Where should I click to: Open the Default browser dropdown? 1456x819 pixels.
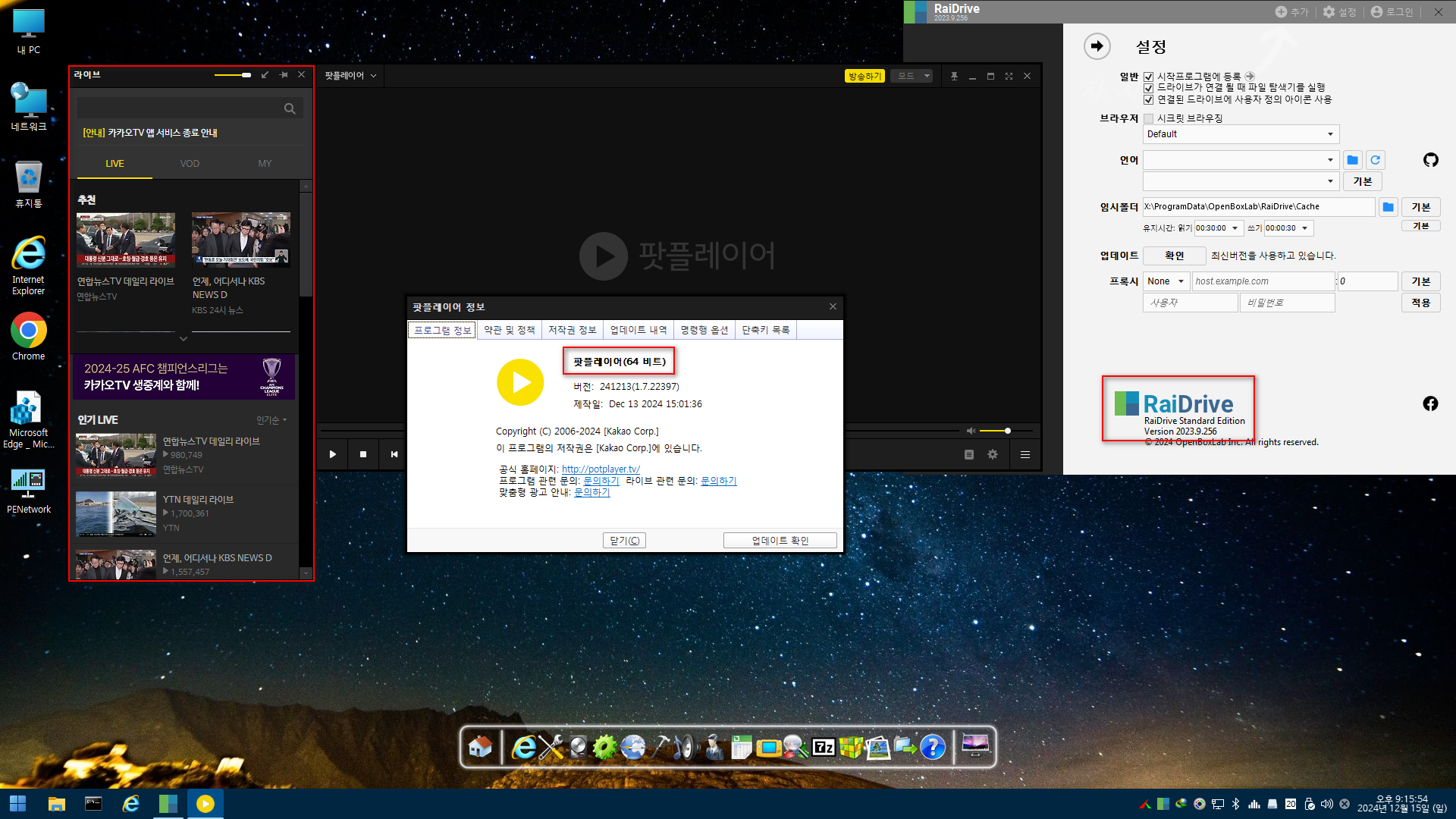[1241, 134]
